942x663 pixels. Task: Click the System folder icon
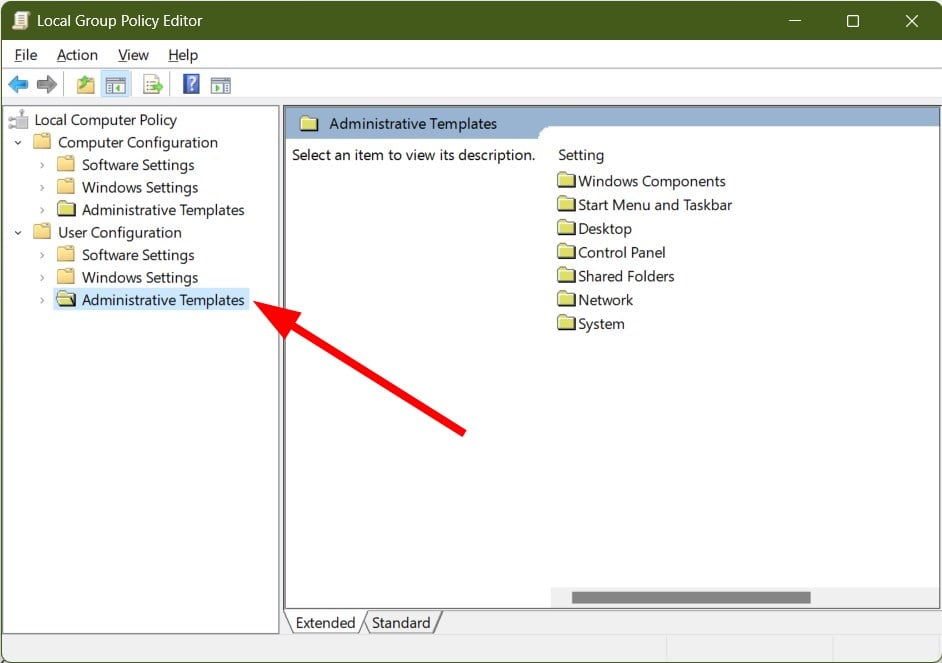point(566,323)
